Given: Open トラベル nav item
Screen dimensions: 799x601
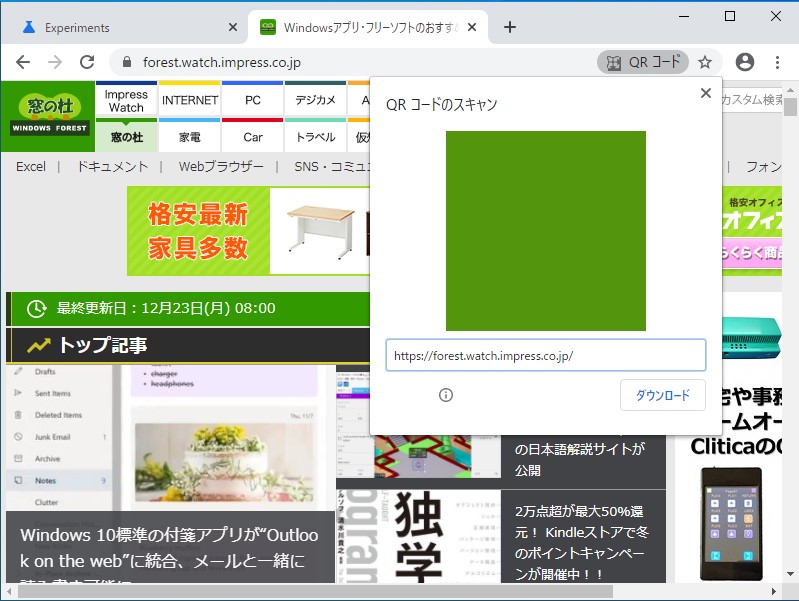Looking at the screenshot, I should pos(315,136).
